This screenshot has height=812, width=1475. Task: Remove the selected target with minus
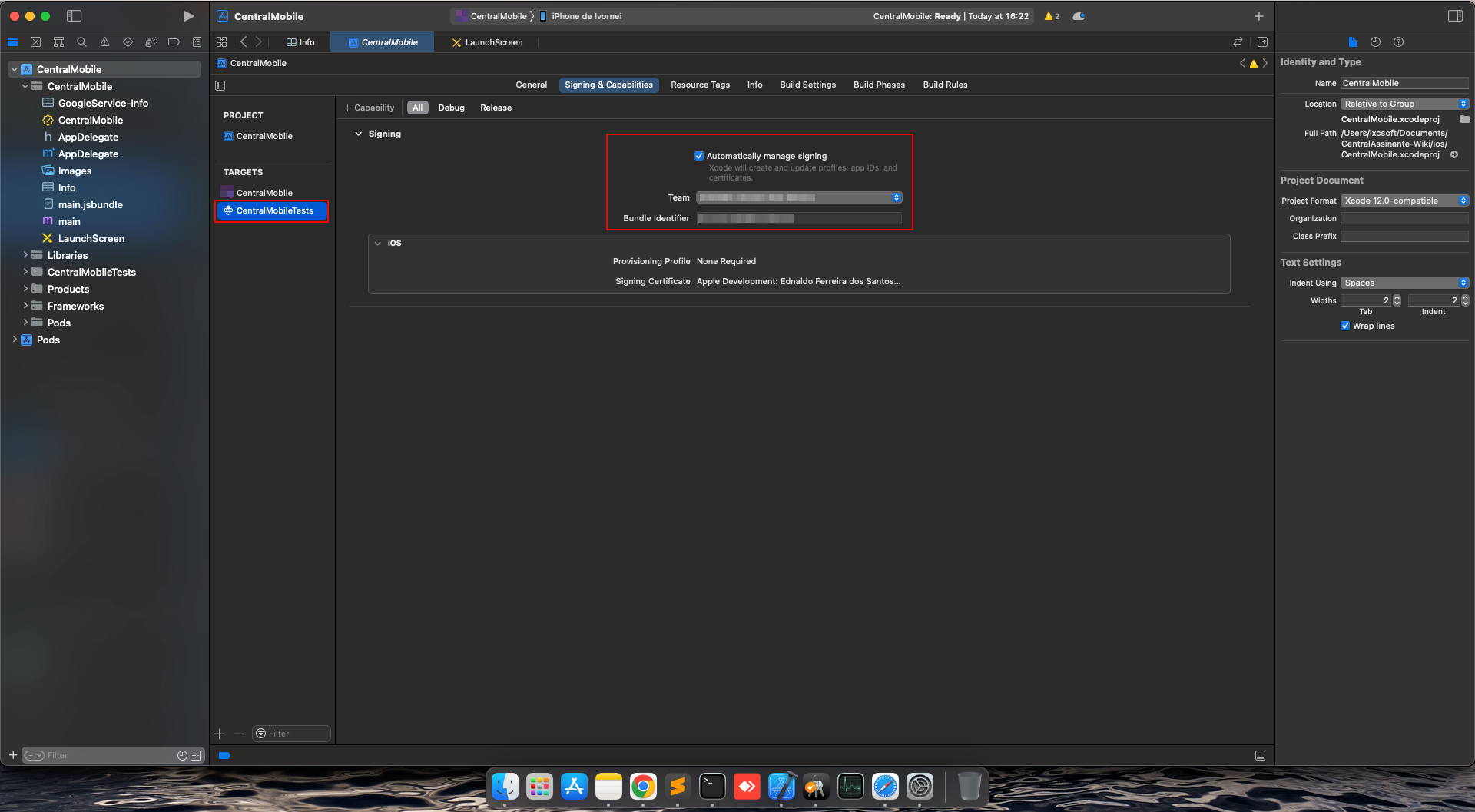coord(239,734)
